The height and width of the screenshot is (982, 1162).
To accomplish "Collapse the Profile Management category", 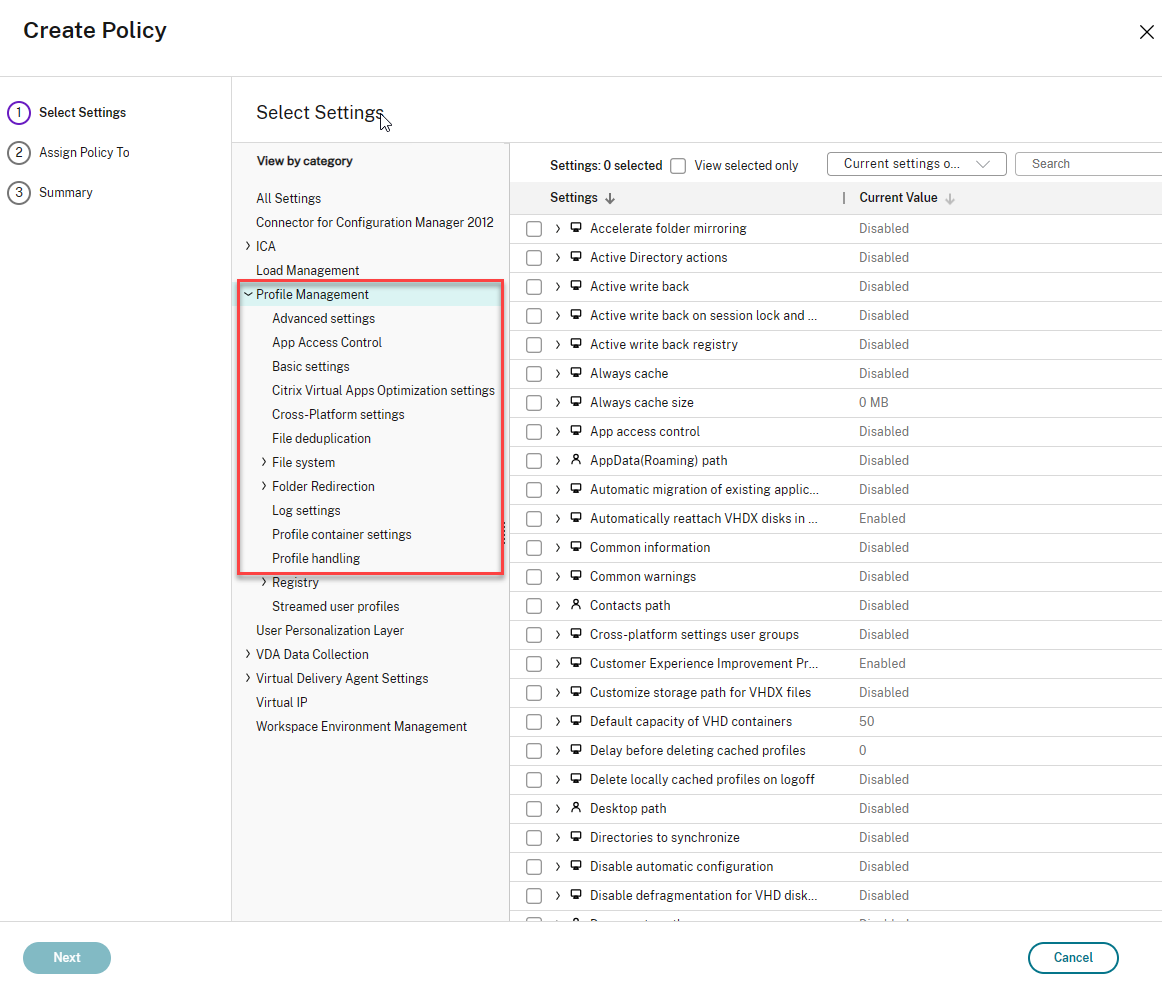I will 248,294.
